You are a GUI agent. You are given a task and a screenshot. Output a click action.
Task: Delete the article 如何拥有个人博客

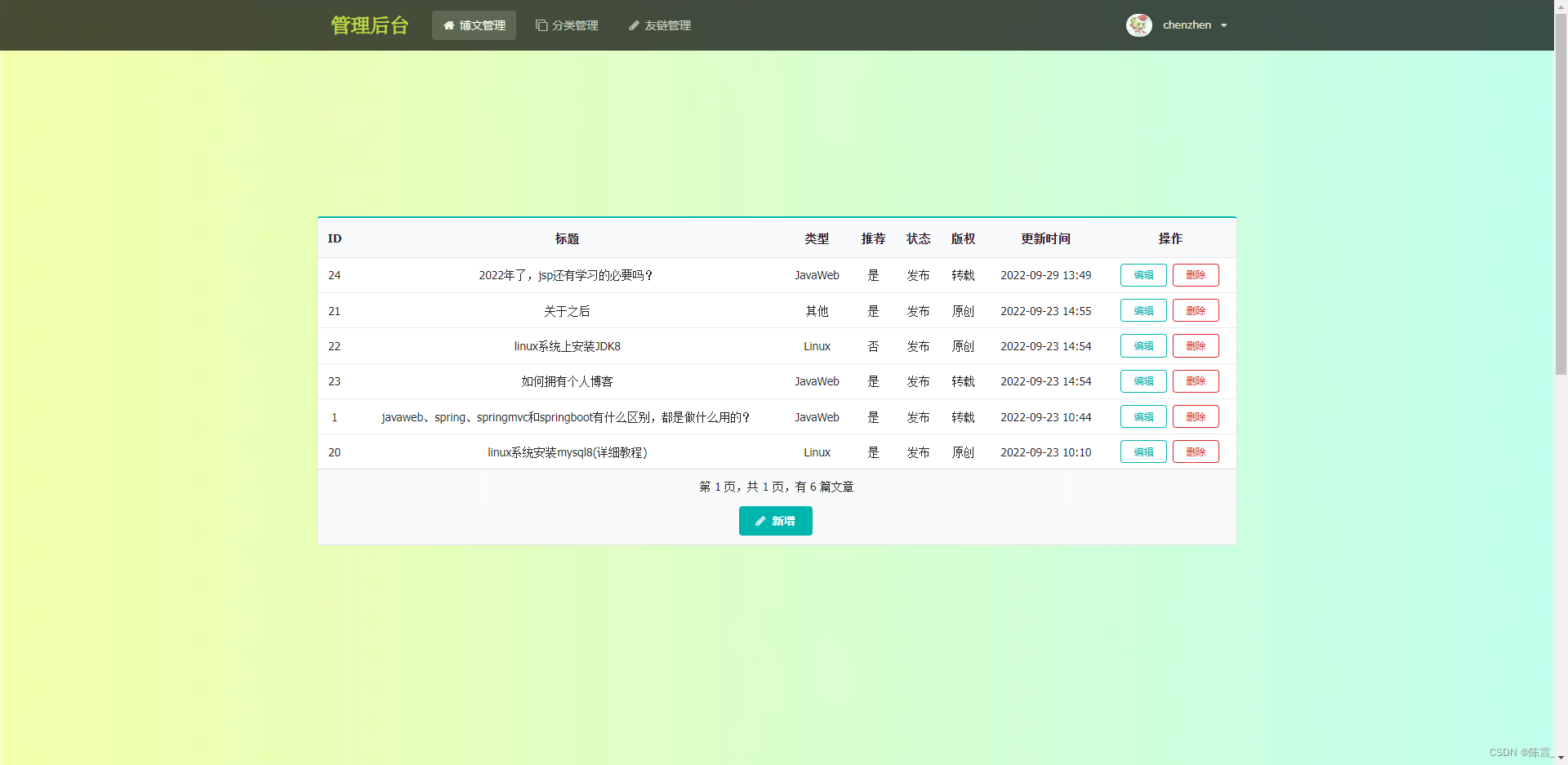pyautogui.click(x=1196, y=381)
